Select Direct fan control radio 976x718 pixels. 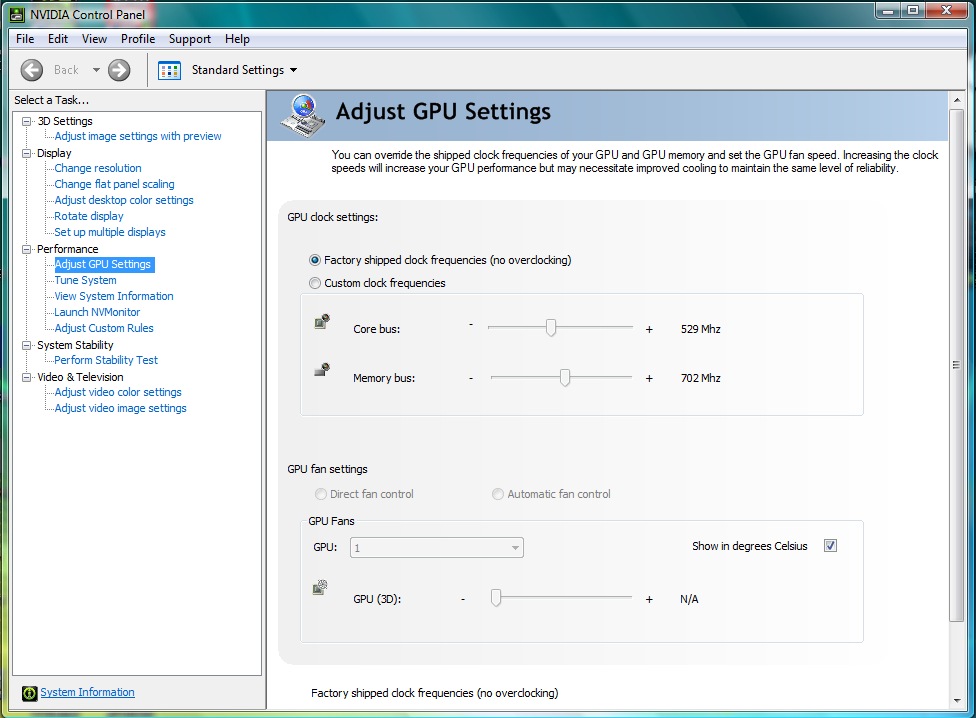pos(321,494)
